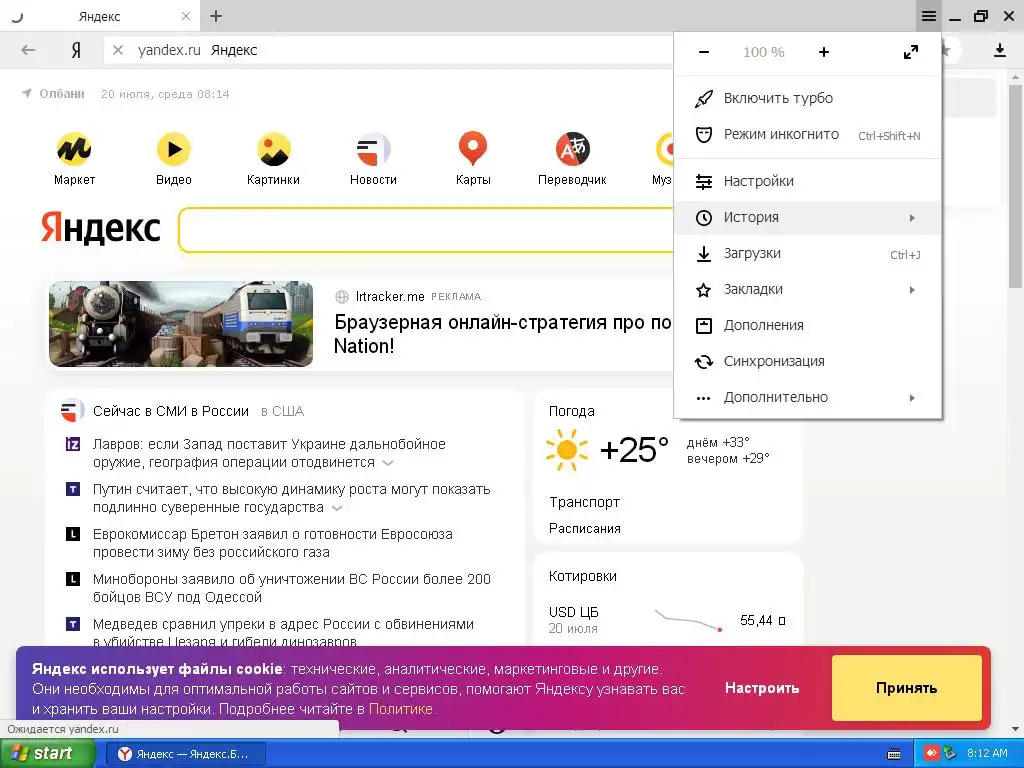Open news about Минобороны заявило
1024x768 pixels.
[x=291, y=588]
